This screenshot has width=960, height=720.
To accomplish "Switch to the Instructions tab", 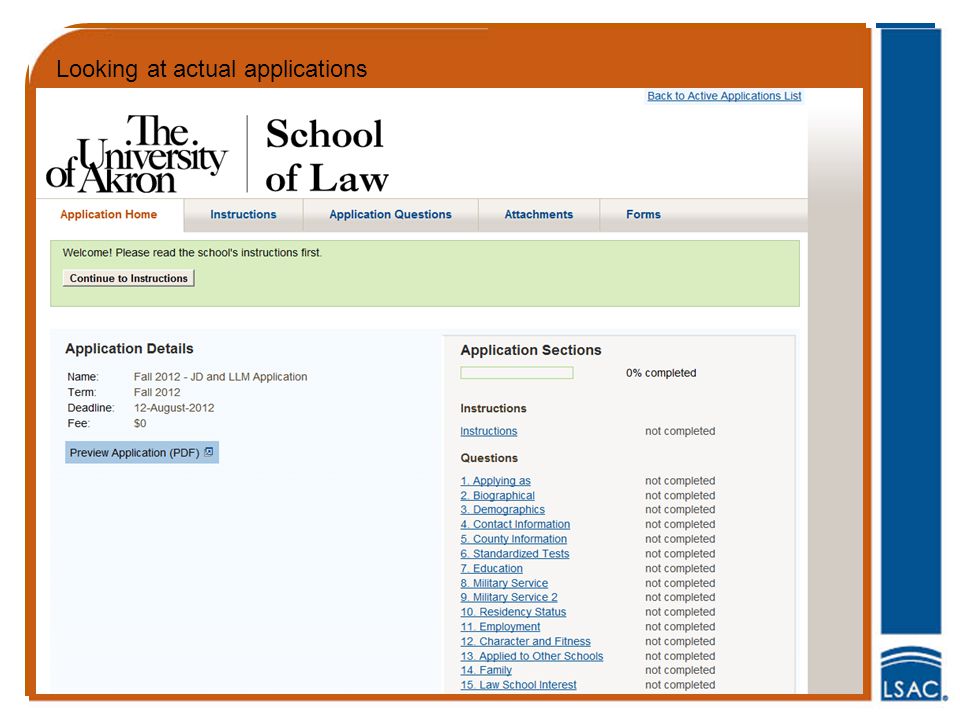I will tap(243, 214).
